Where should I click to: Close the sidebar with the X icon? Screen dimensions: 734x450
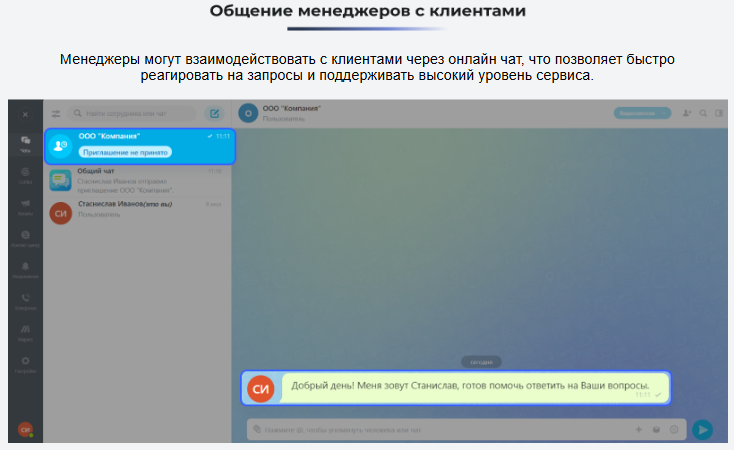pyautogui.click(x=25, y=114)
